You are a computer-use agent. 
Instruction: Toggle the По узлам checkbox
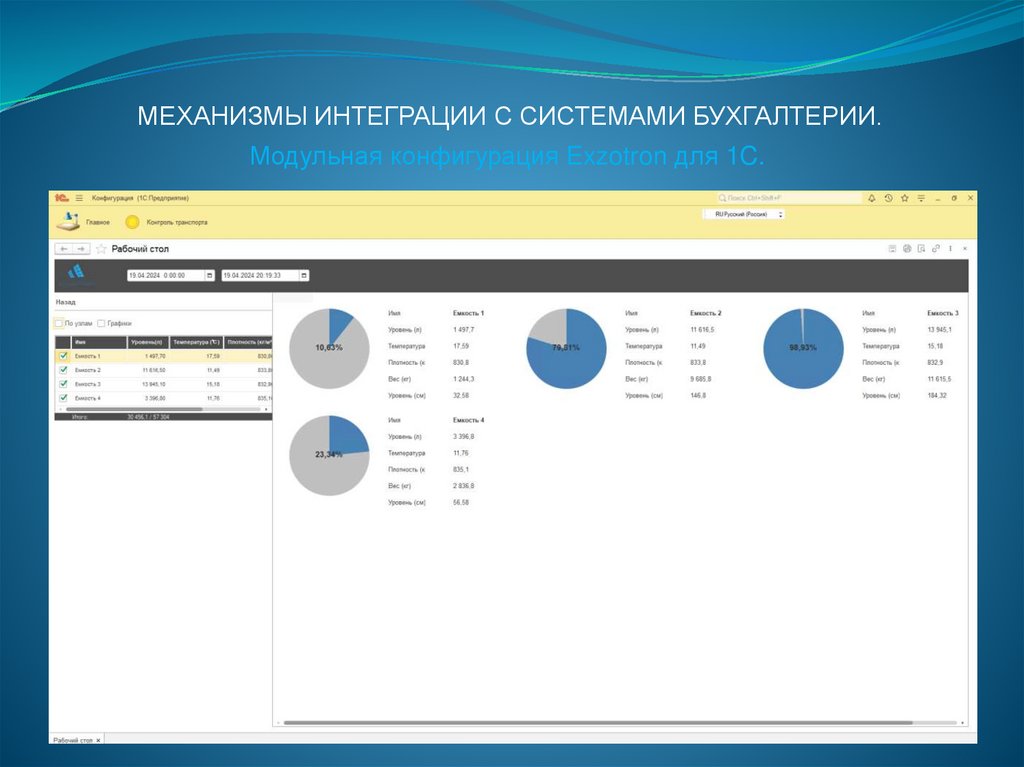(59, 323)
